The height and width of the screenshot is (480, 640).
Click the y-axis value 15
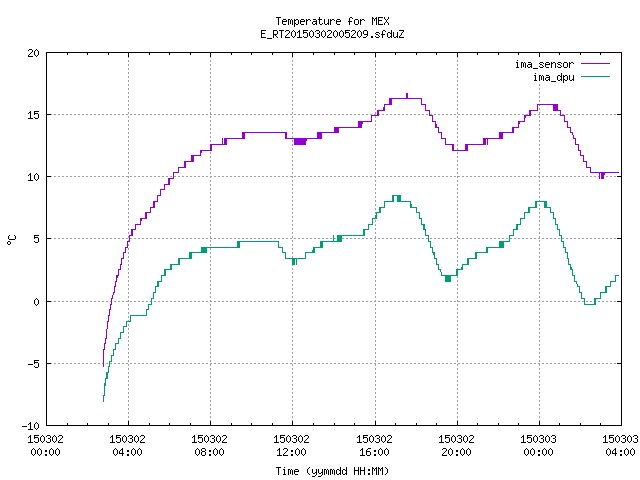coord(33,115)
